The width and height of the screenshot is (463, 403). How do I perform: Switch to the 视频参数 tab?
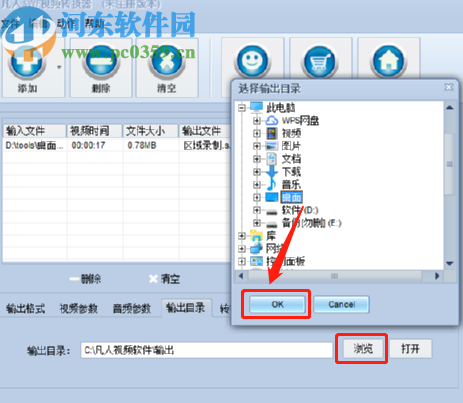[79, 308]
